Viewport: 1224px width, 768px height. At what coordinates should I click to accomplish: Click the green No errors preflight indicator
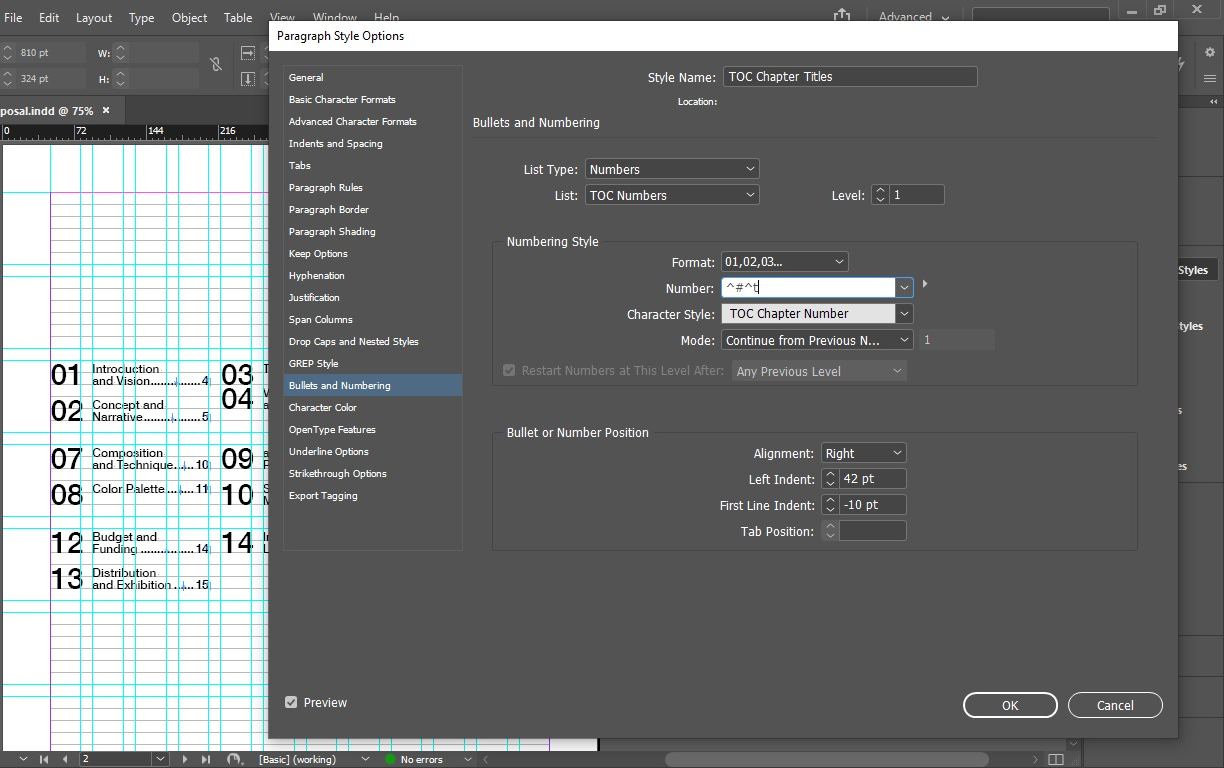pyautogui.click(x=391, y=759)
